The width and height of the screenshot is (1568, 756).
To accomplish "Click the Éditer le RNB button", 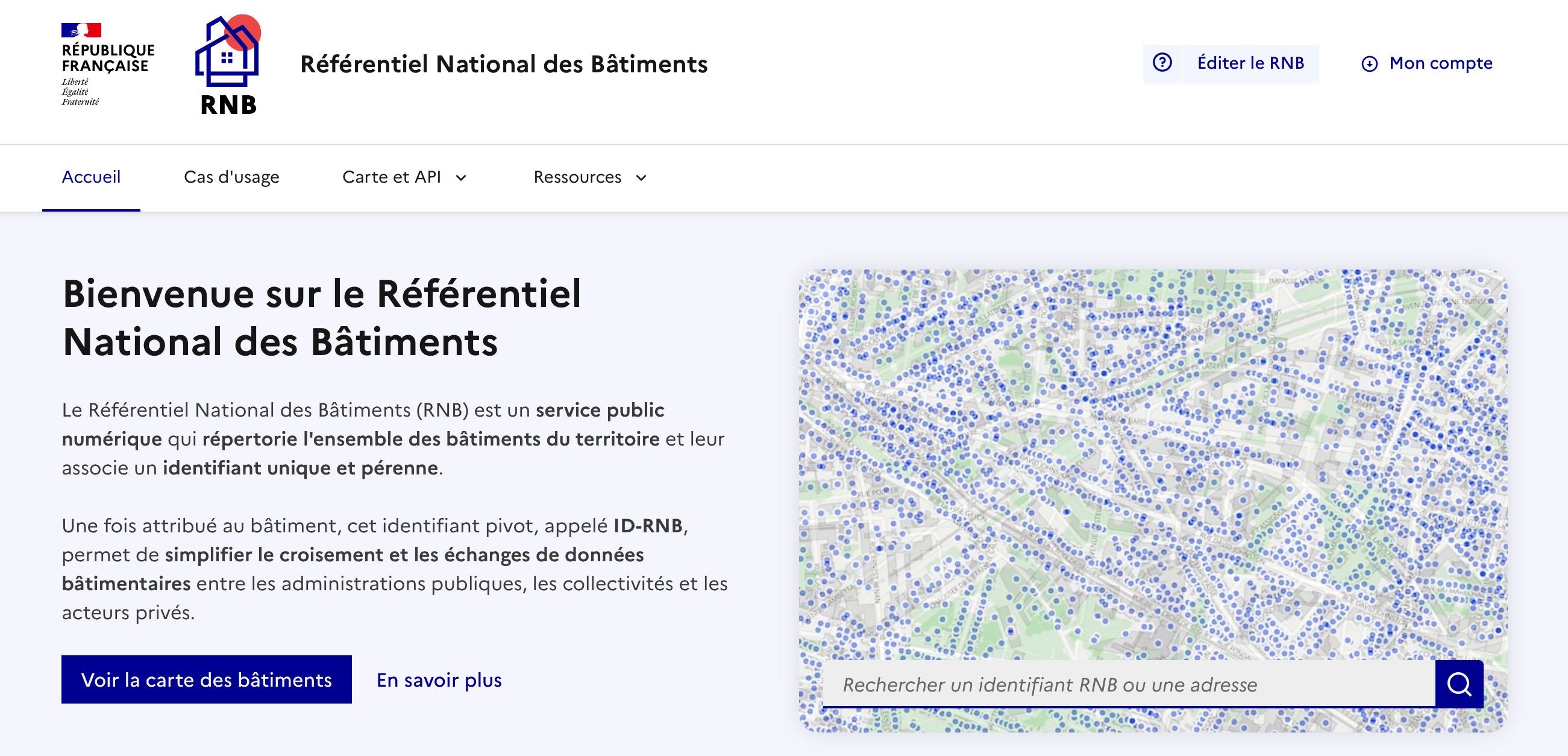I will point(1250,63).
